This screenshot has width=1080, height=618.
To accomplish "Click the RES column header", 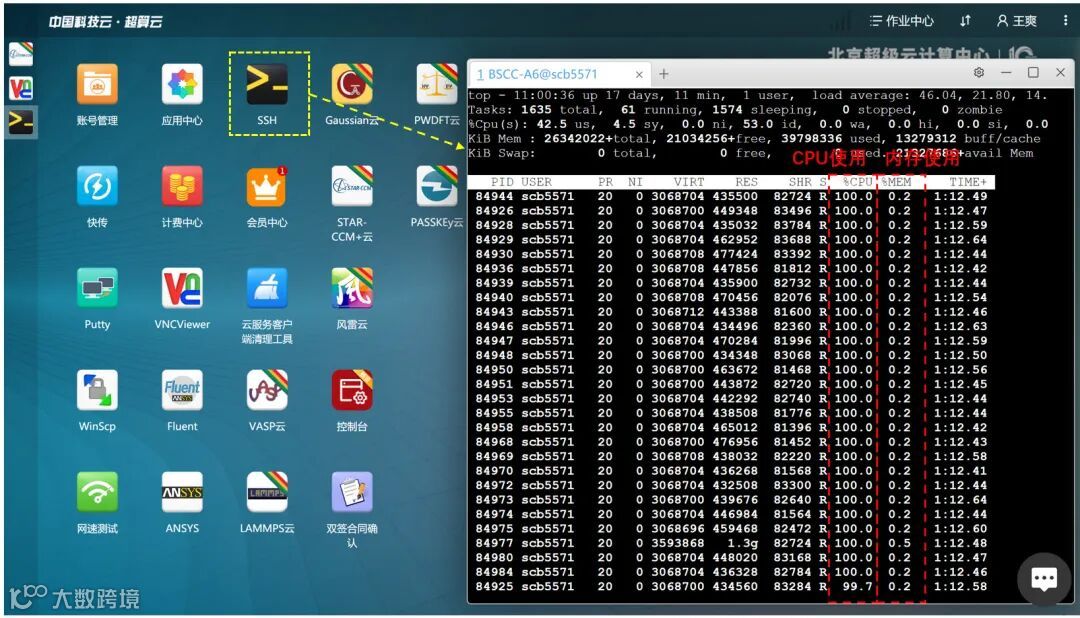I will click(x=746, y=182).
